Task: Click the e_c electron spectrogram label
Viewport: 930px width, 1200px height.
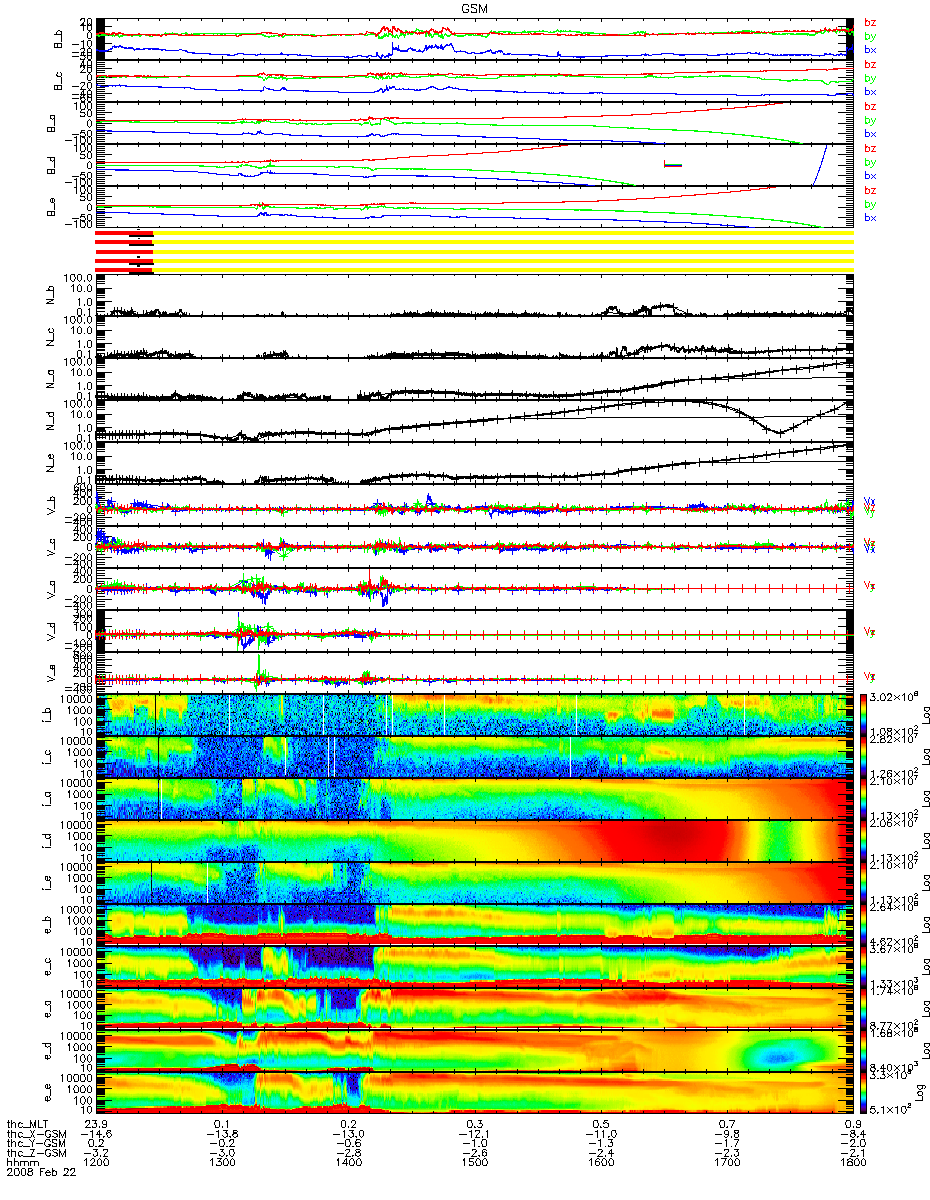Action: 49,968
